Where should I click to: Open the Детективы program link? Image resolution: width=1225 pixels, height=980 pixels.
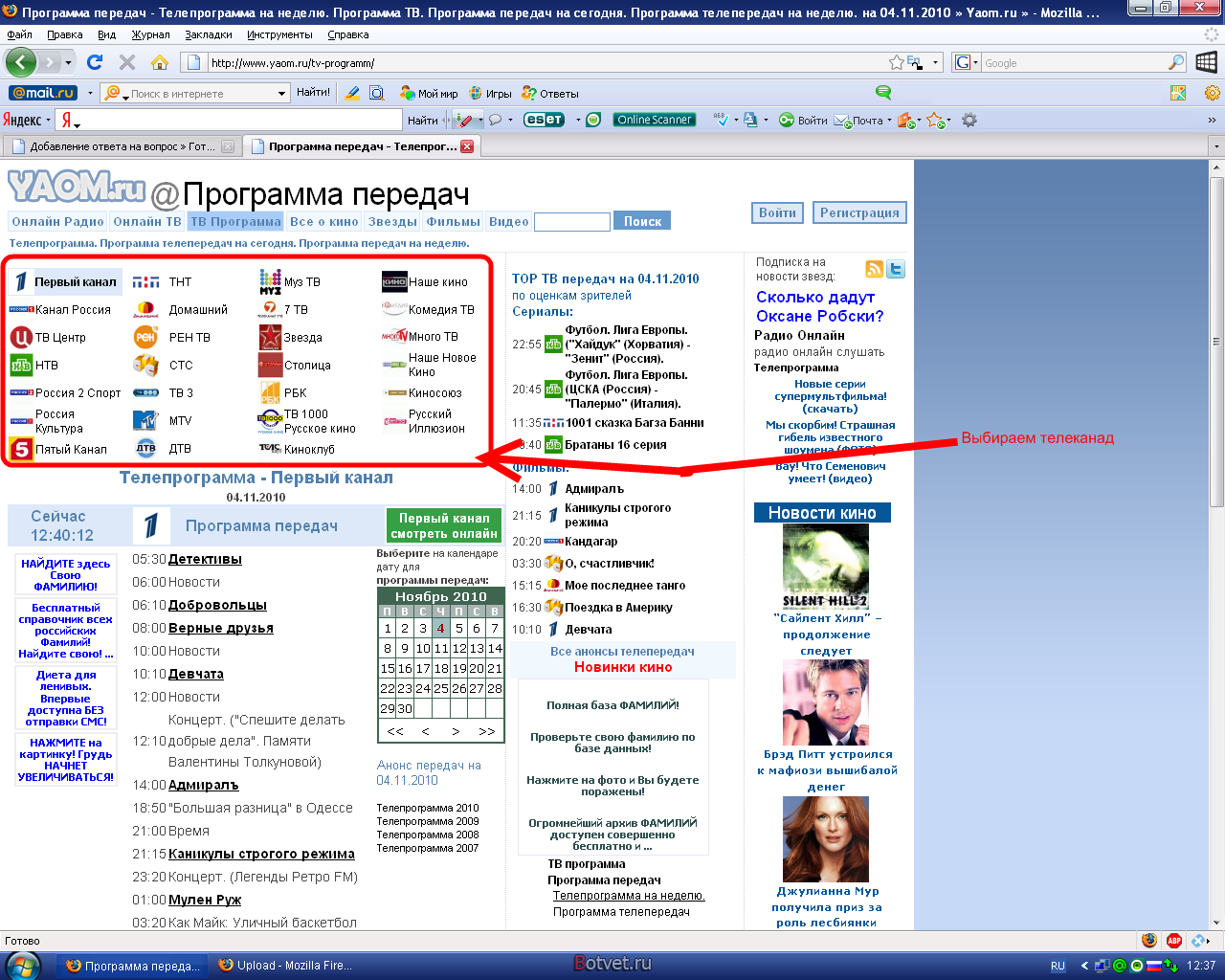[205, 559]
